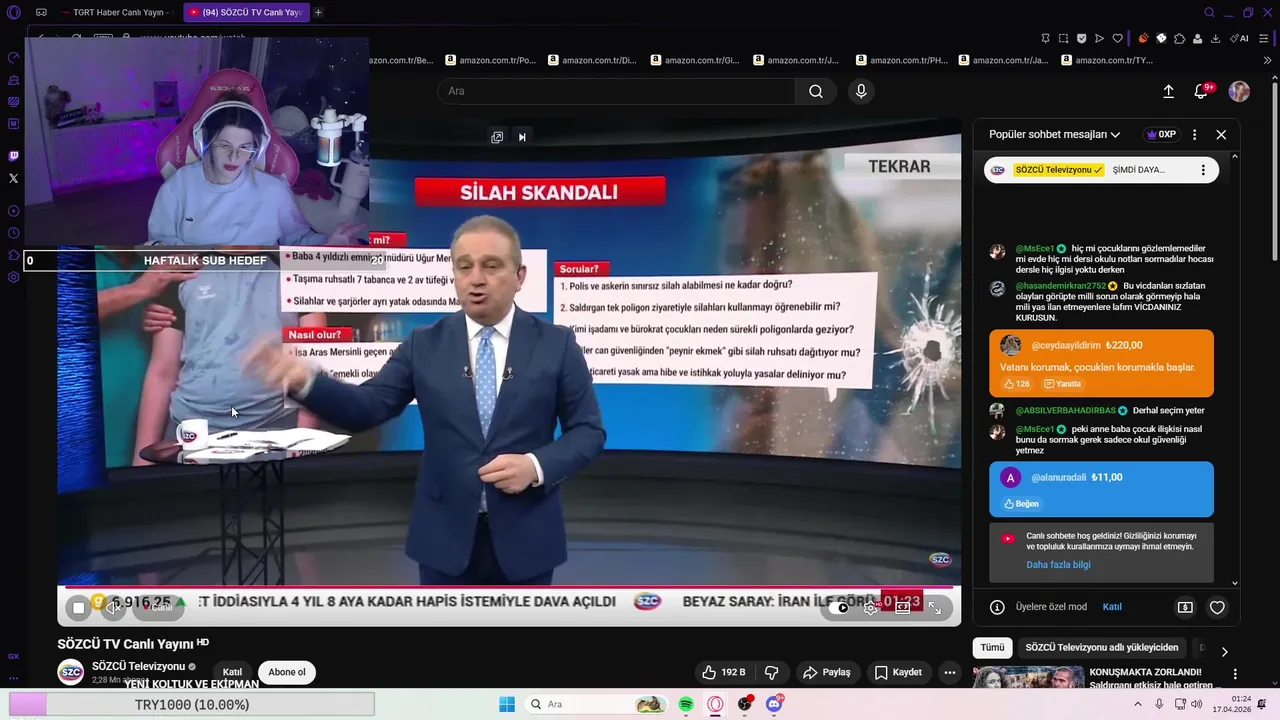
Task: Skip to next video in player
Action: [522, 137]
